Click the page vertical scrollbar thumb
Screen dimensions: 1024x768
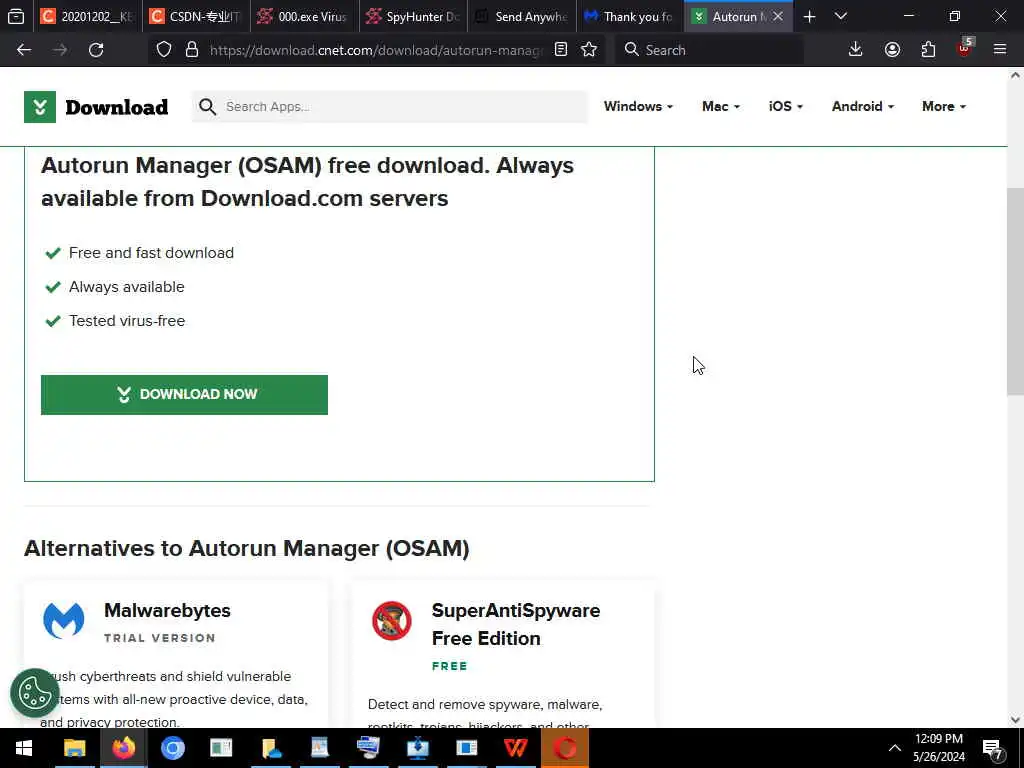1015,291
